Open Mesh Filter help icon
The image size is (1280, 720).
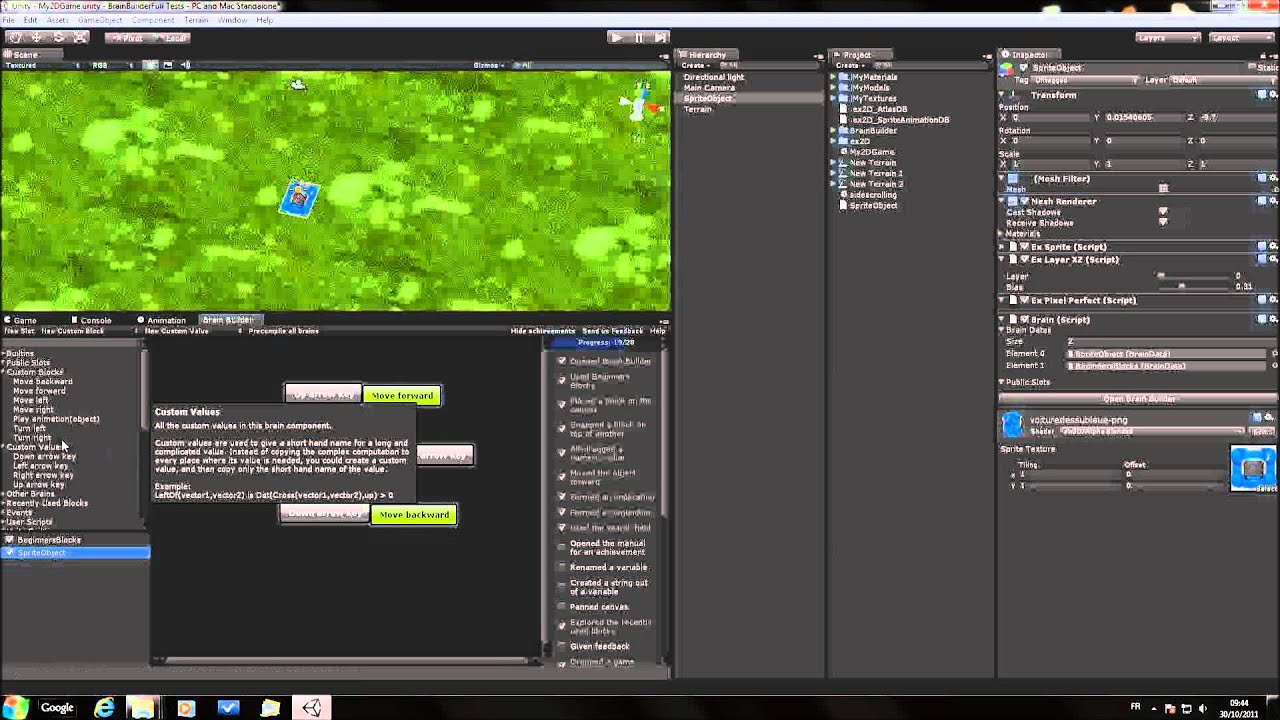pos(1261,179)
